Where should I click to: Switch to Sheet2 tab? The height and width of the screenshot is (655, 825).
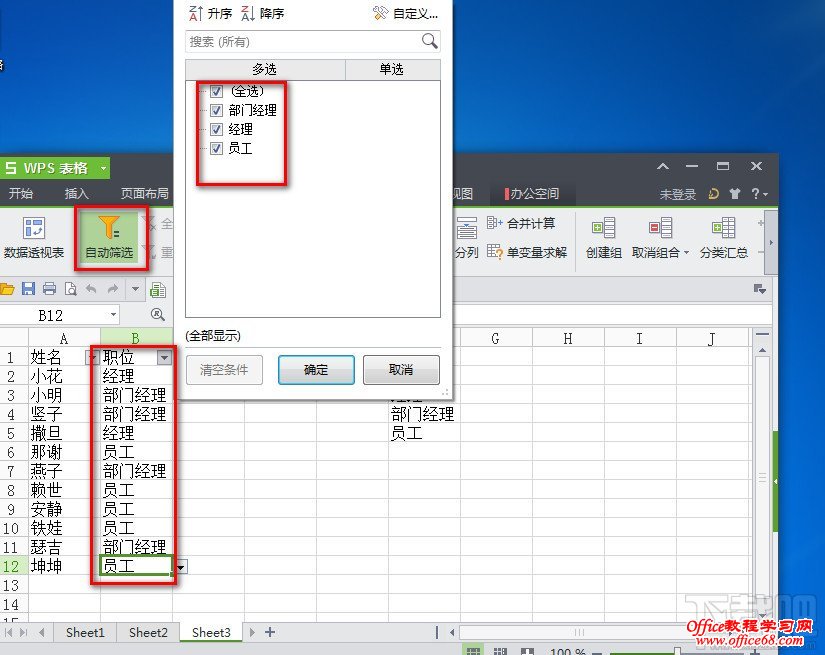coord(148,632)
